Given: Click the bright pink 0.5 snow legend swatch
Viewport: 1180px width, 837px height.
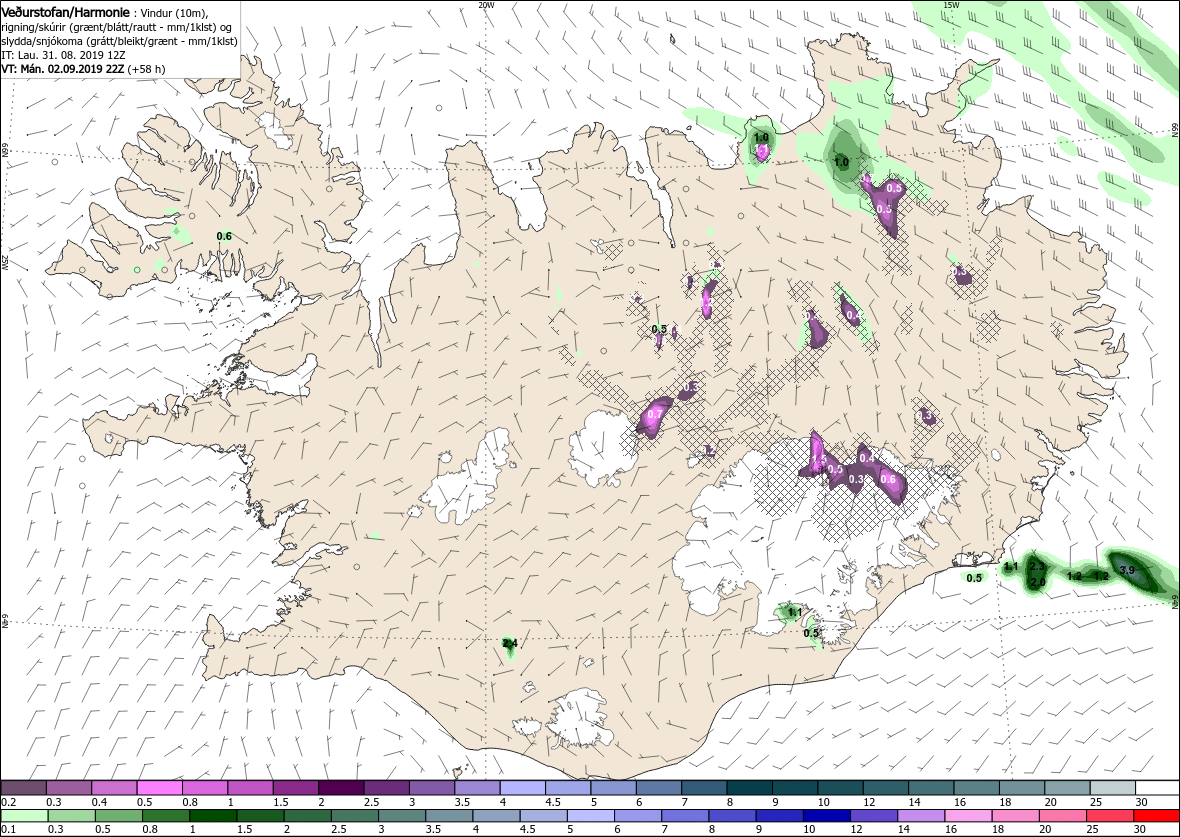Looking at the screenshot, I should coord(160,787).
